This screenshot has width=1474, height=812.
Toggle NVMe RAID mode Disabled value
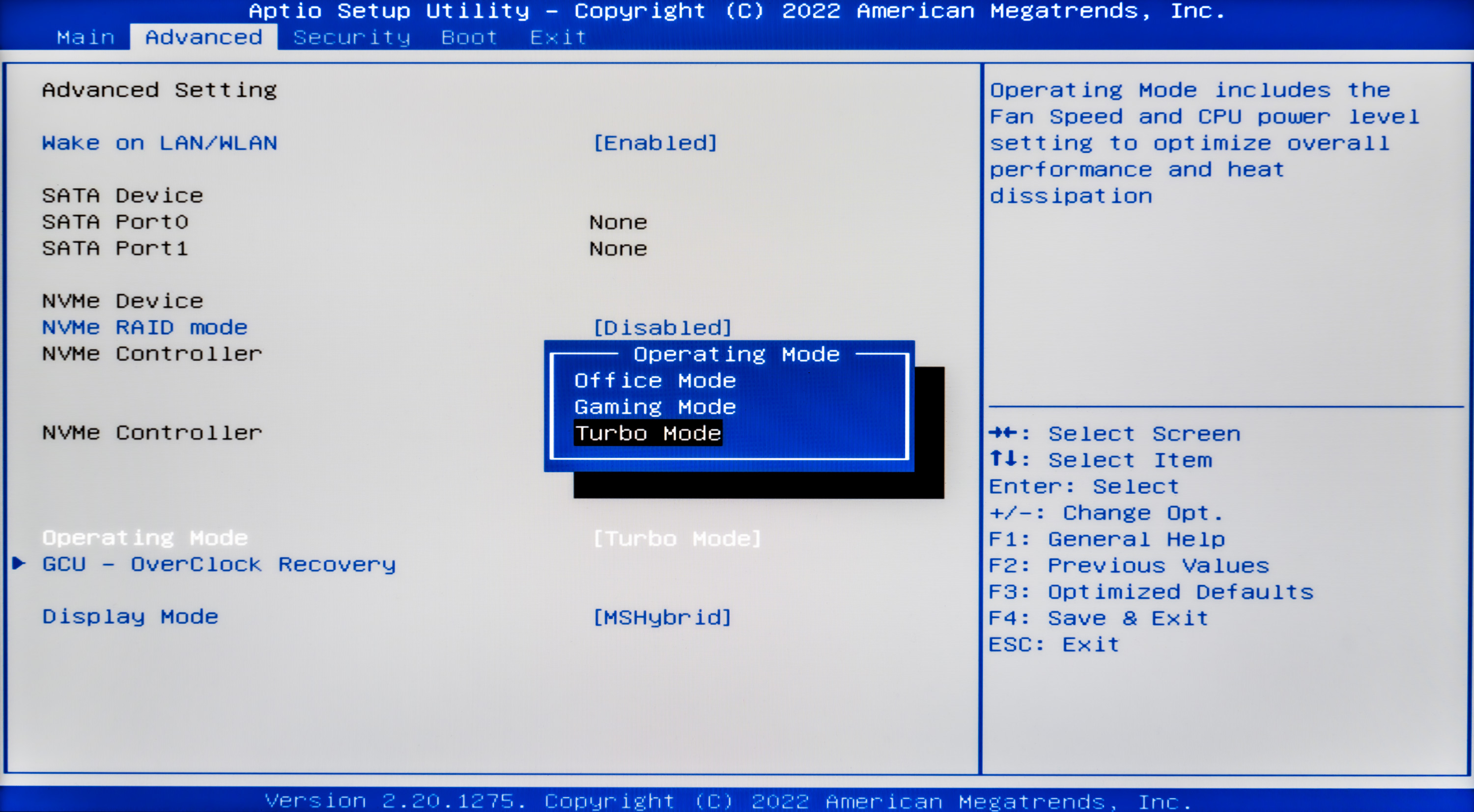(x=663, y=328)
